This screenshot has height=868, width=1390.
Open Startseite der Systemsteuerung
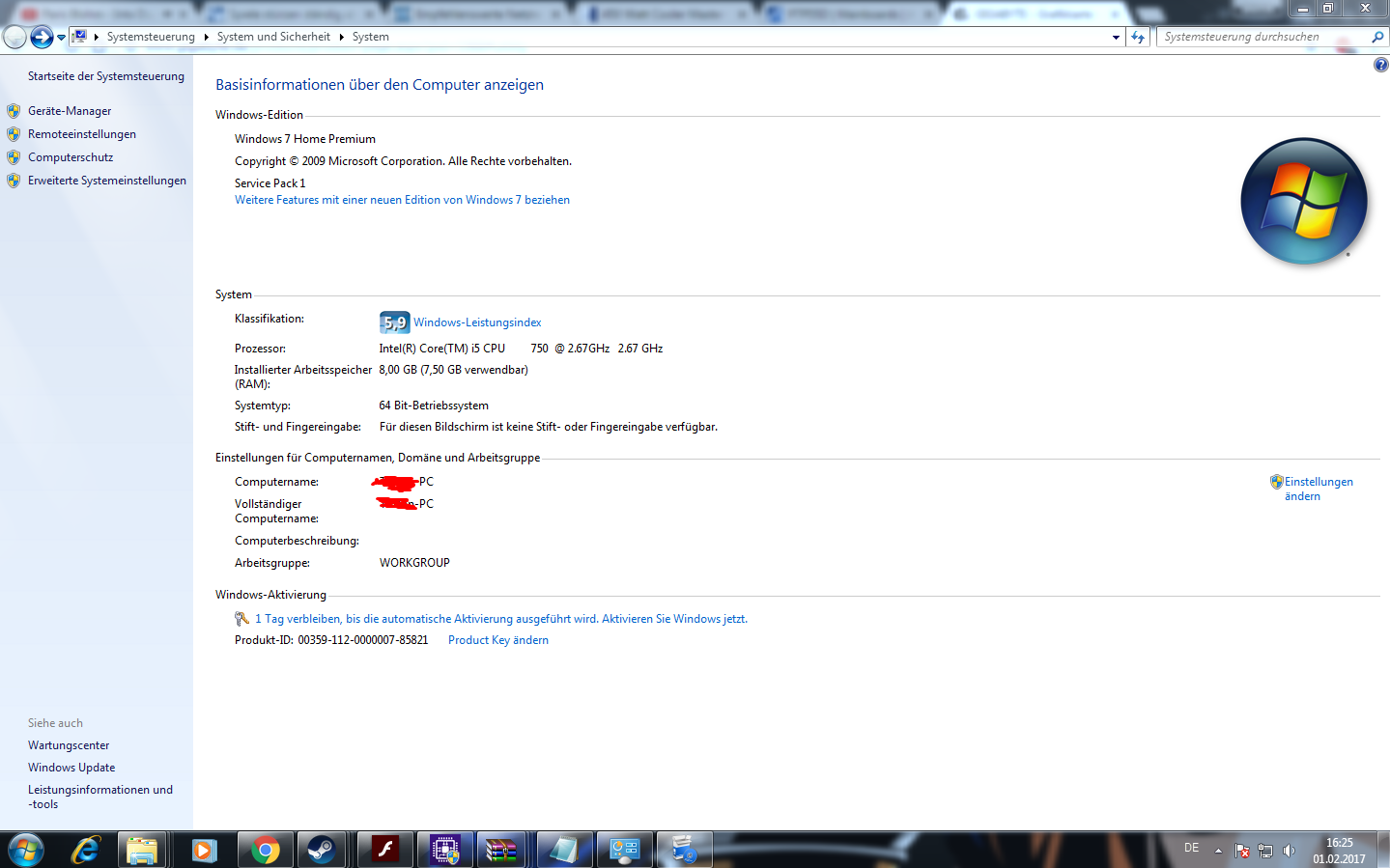tap(106, 76)
